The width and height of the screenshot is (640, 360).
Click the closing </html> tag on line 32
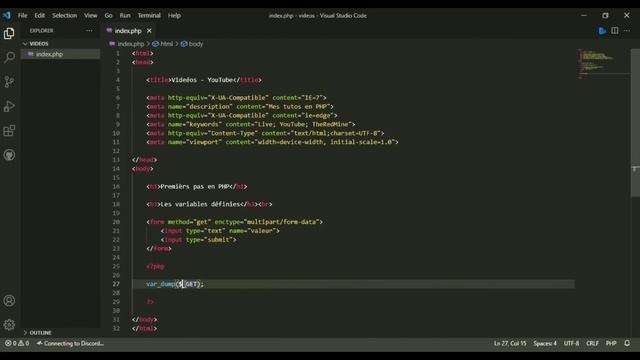(x=144, y=328)
